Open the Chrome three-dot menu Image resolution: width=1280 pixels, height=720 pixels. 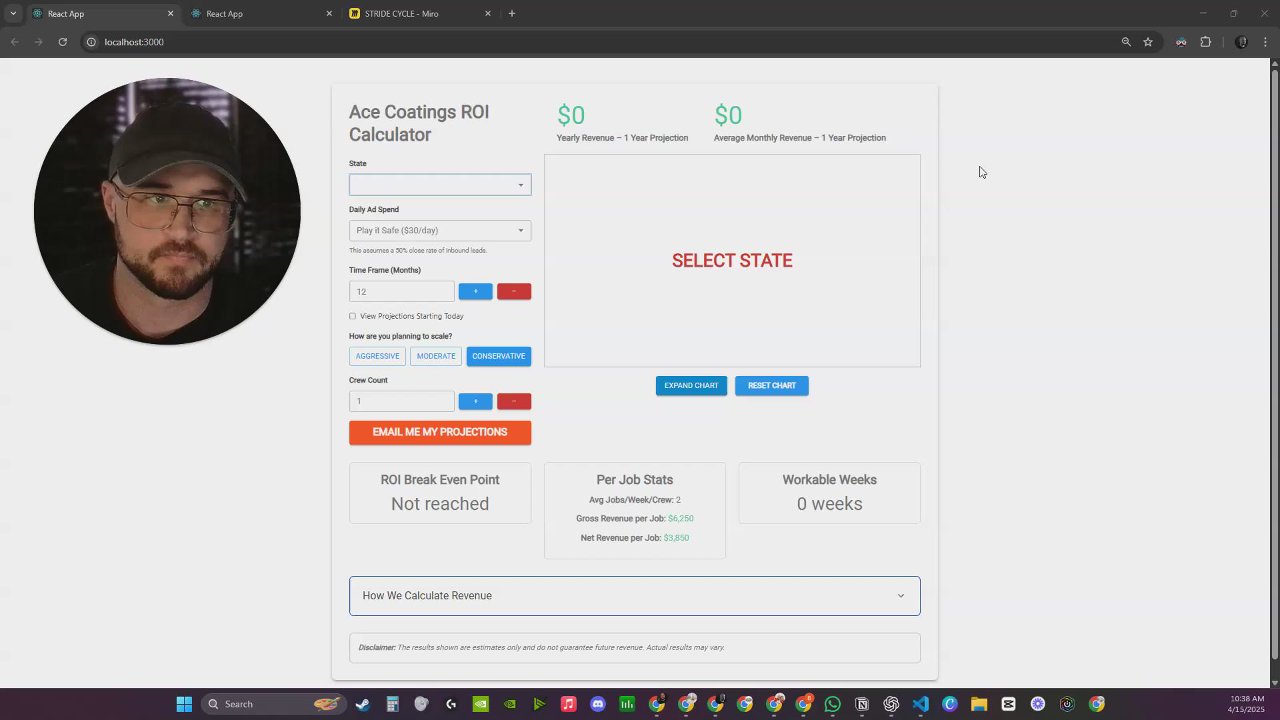(x=1265, y=42)
